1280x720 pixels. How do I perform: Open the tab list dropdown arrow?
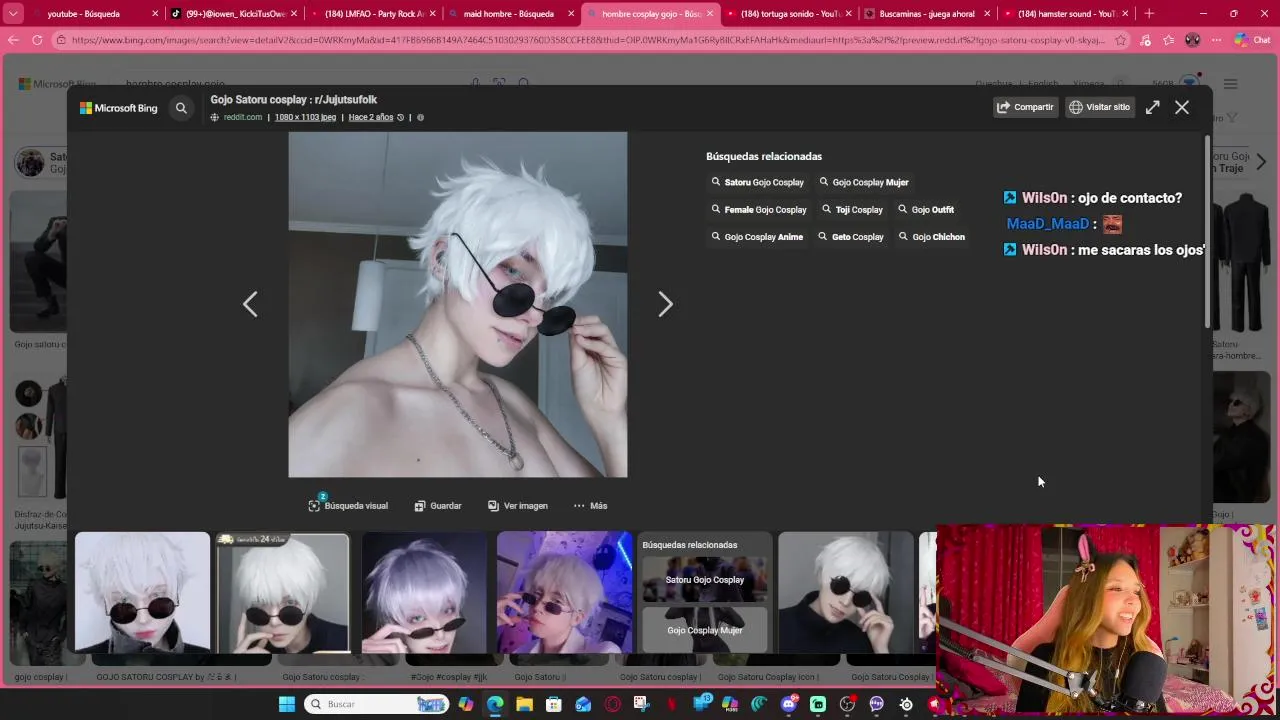(13, 14)
